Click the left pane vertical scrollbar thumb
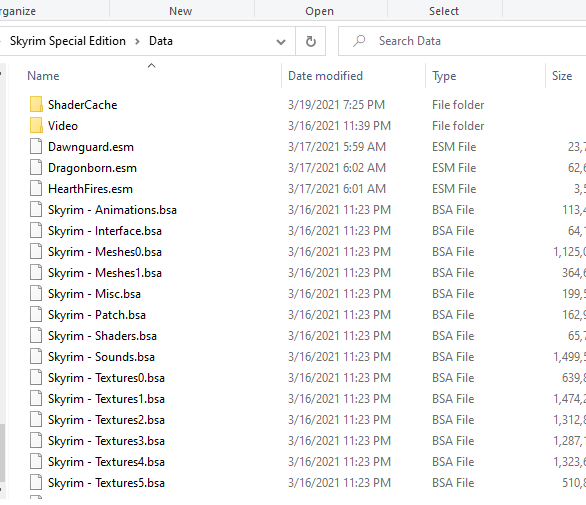 [x=2, y=452]
